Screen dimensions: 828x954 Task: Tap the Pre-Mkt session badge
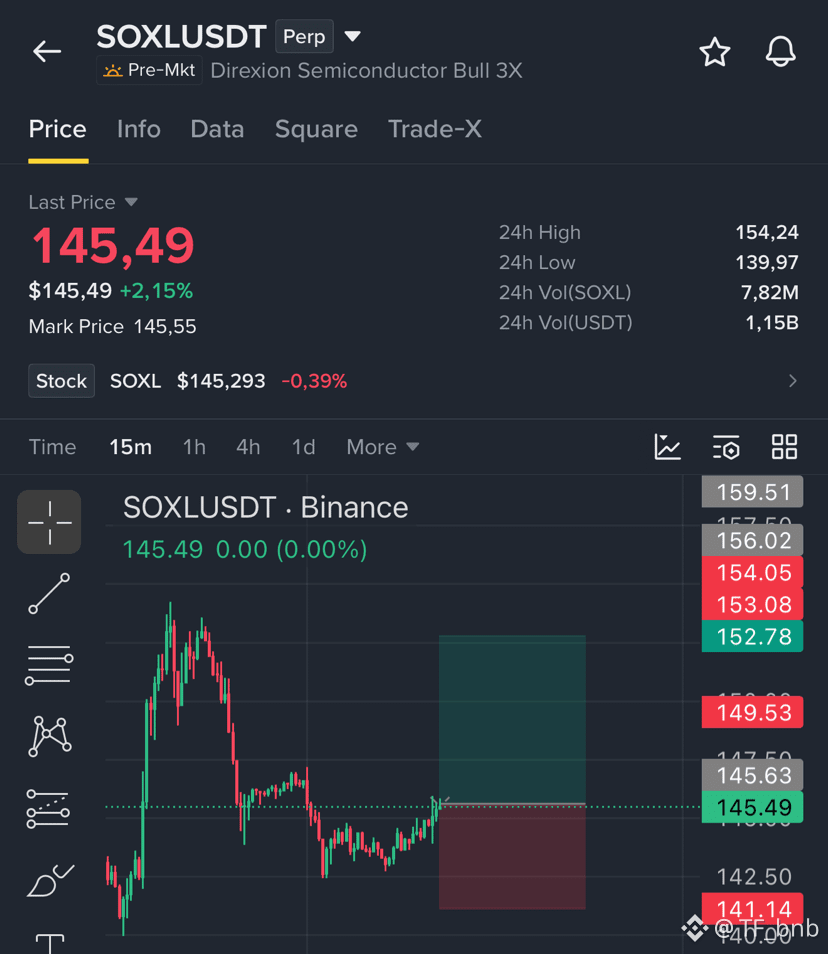pyautogui.click(x=150, y=71)
